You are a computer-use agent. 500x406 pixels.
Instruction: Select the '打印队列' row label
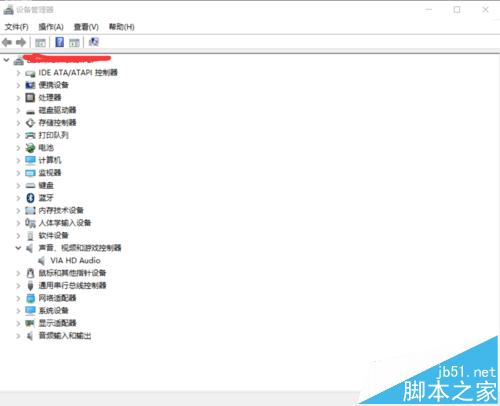(53, 135)
